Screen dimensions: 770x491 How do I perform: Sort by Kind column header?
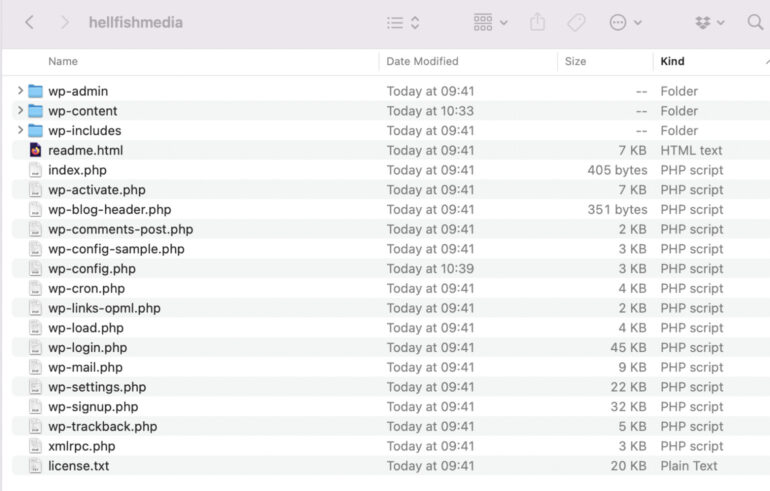(672, 61)
